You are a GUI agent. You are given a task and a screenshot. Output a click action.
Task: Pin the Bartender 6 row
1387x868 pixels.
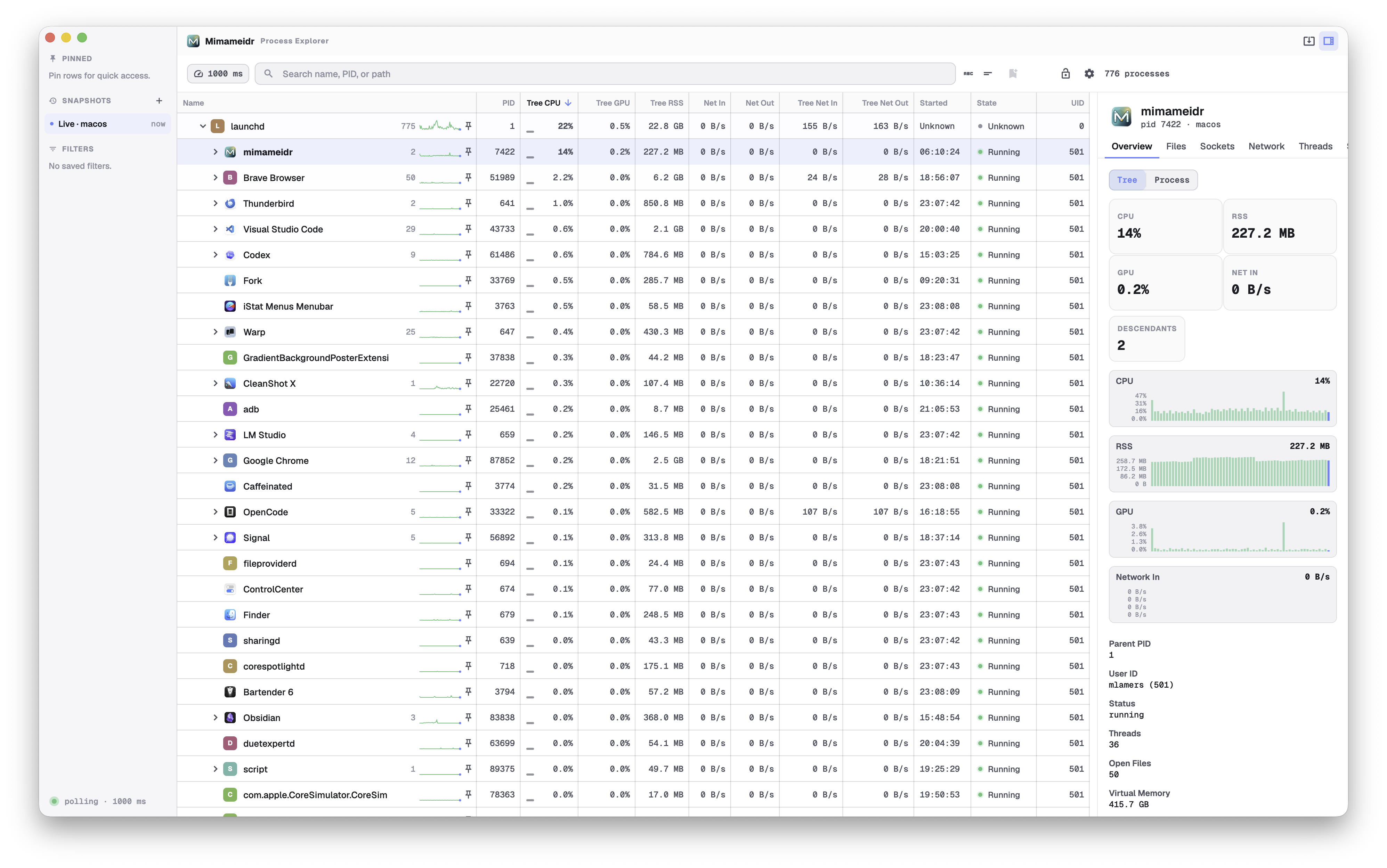469,692
